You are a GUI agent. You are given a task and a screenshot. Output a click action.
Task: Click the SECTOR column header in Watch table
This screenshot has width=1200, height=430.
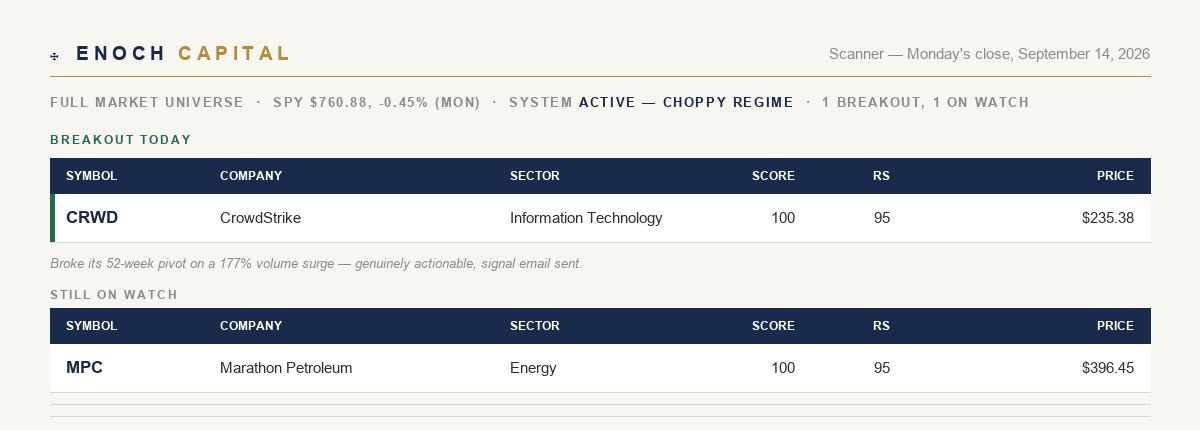[535, 326]
